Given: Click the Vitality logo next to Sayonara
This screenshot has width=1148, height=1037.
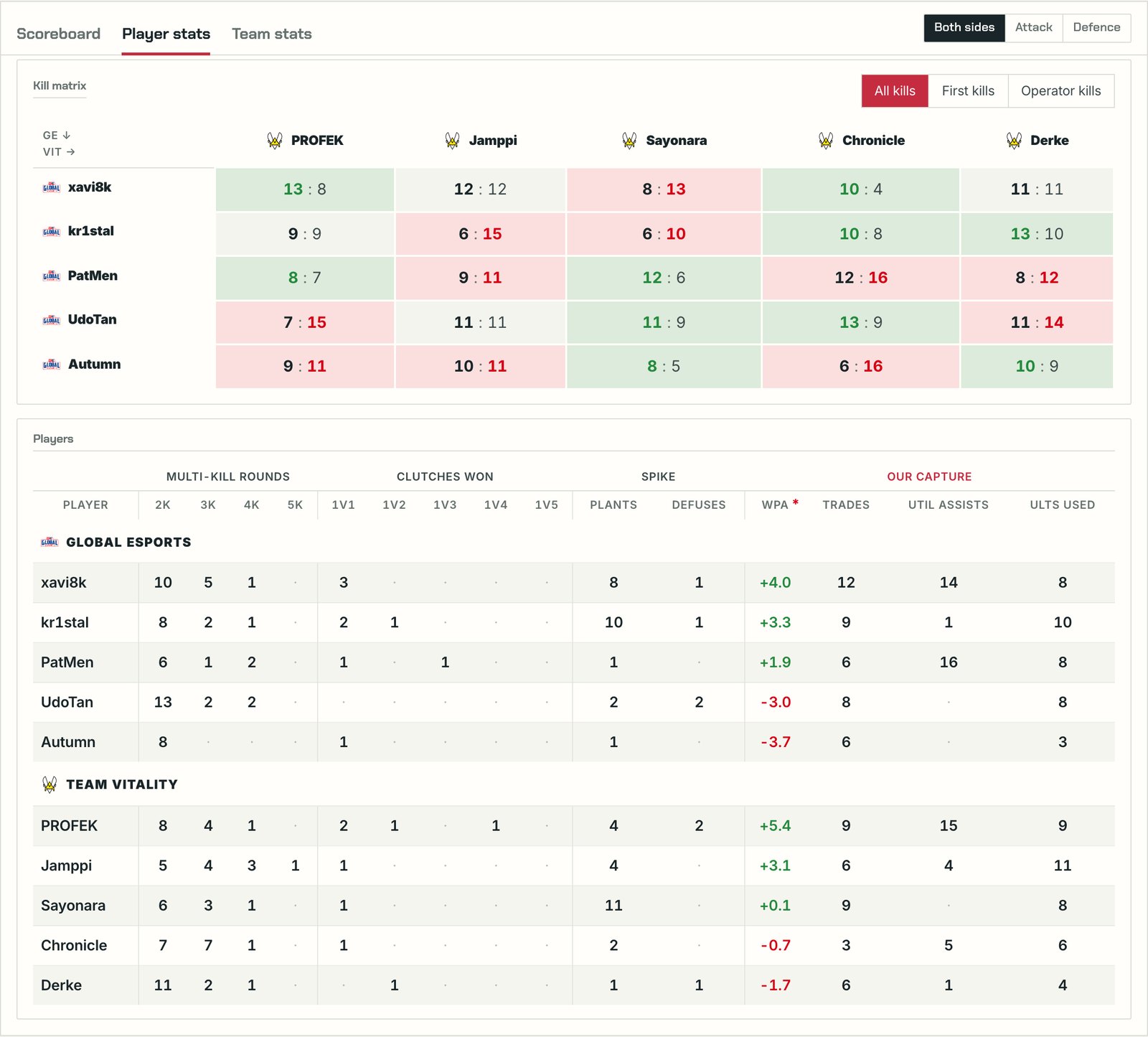Looking at the screenshot, I should (629, 141).
